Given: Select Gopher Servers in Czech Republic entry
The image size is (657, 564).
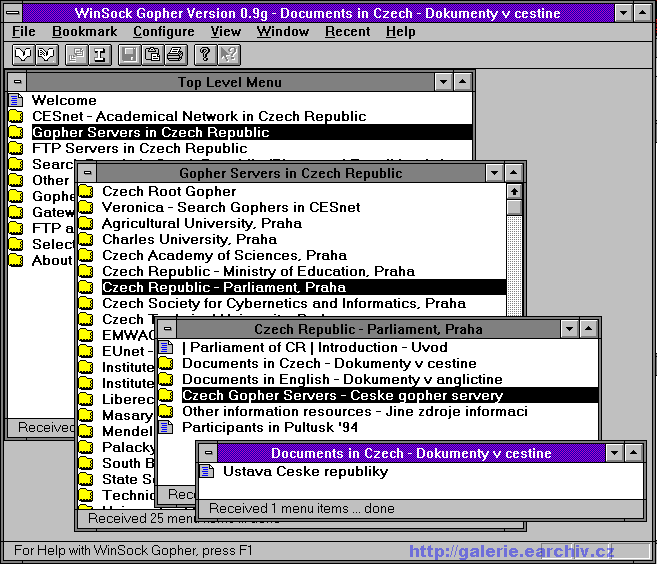Looking at the screenshot, I should 251,132.
